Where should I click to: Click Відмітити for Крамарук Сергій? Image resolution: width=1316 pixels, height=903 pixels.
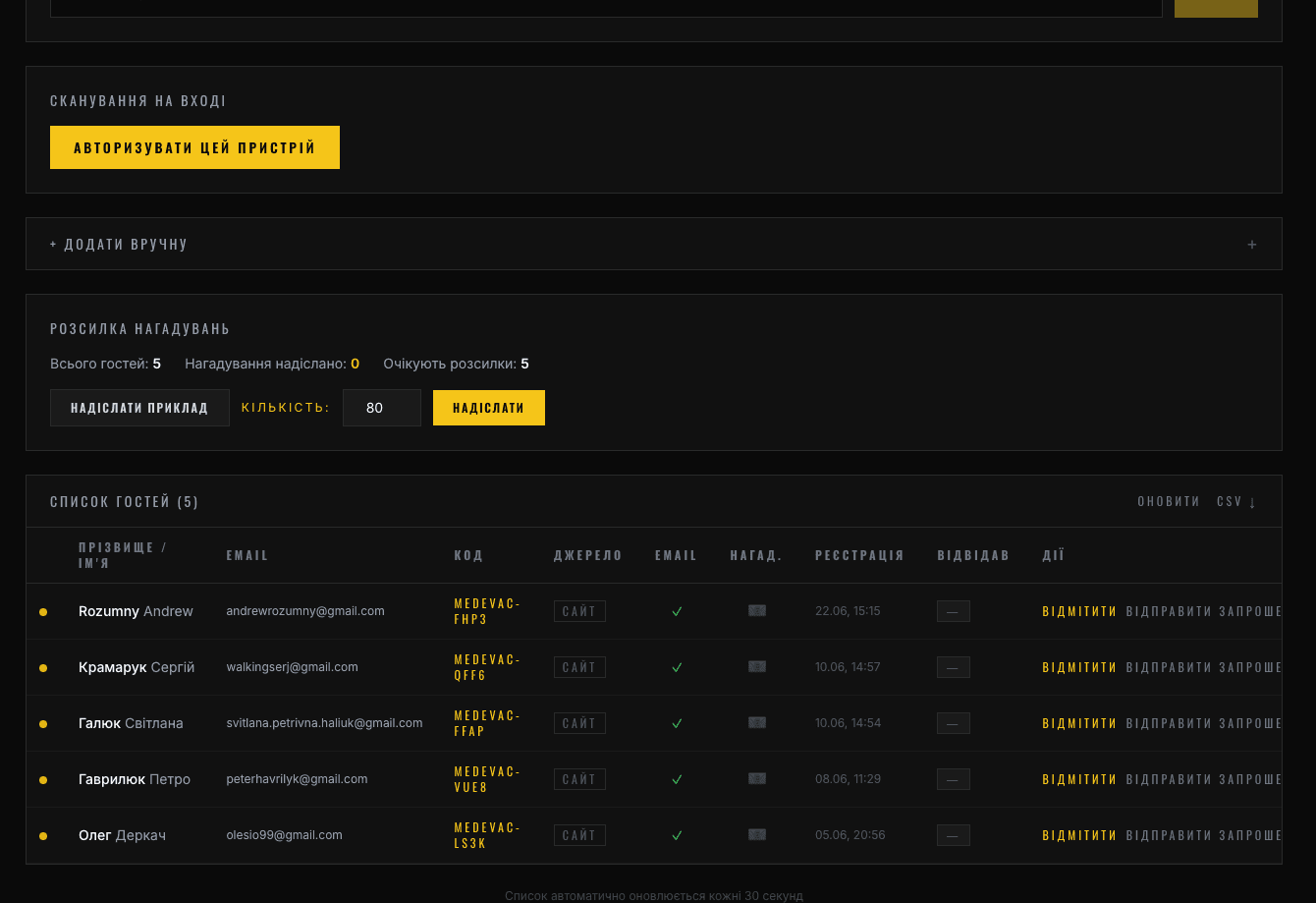(x=1079, y=667)
